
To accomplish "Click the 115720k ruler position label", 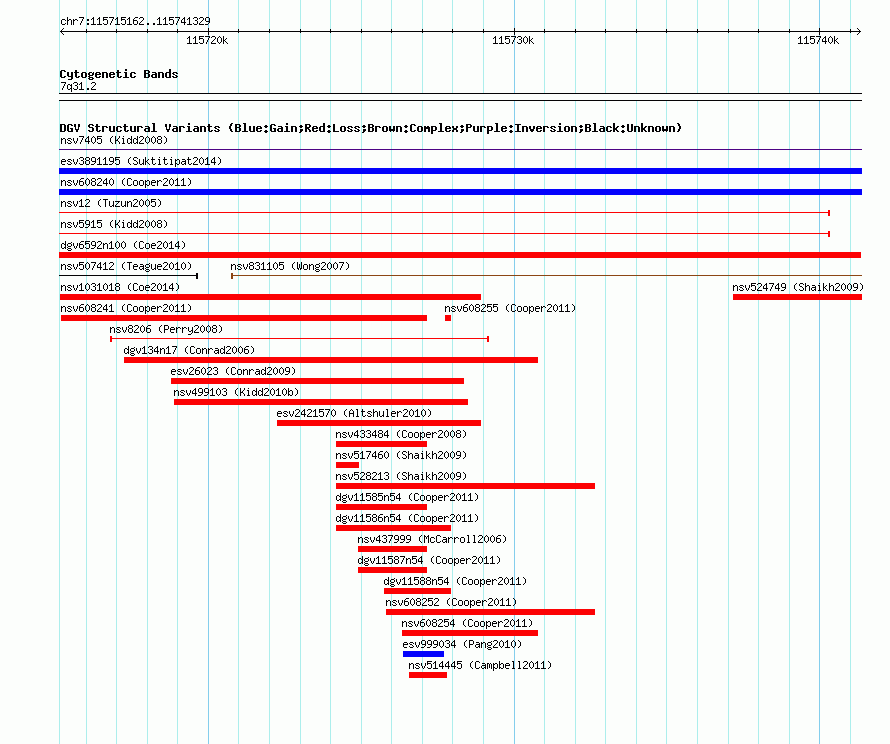I will click(207, 40).
